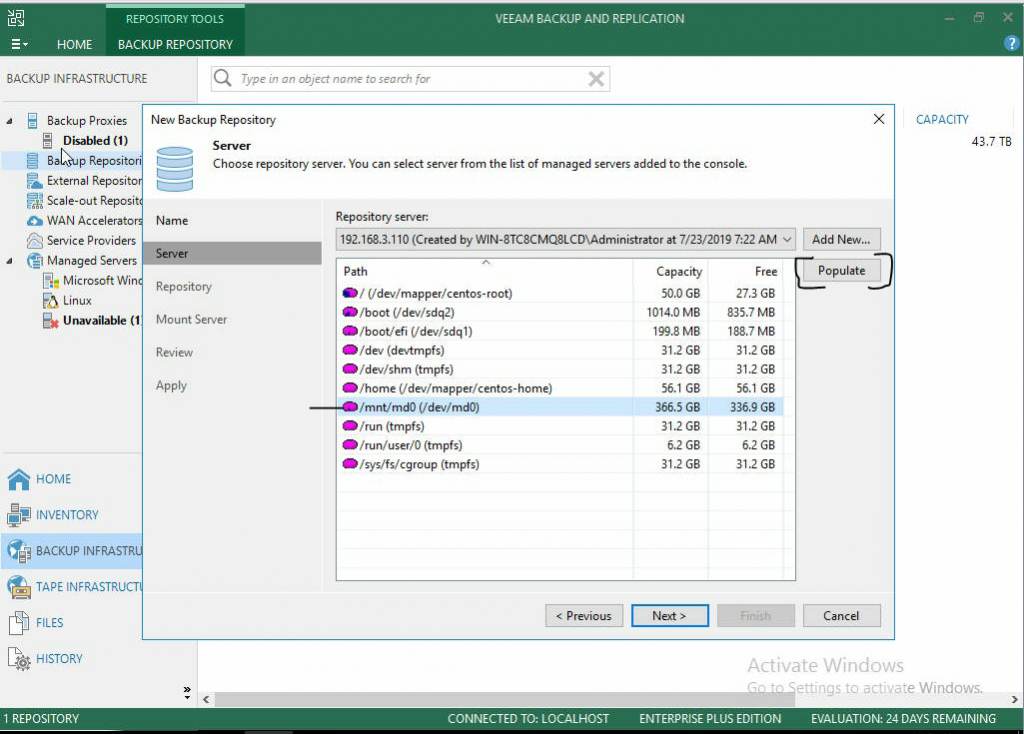Focus the object name search field
The height and width of the screenshot is (734, 1024).
pos(410,79)
